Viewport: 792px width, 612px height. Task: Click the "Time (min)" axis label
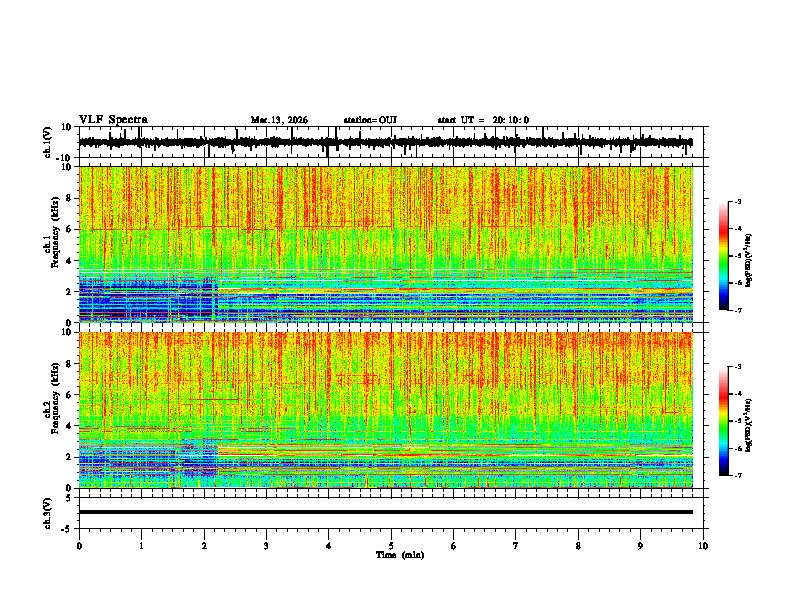pyautogui.click(x=400, y=555)
